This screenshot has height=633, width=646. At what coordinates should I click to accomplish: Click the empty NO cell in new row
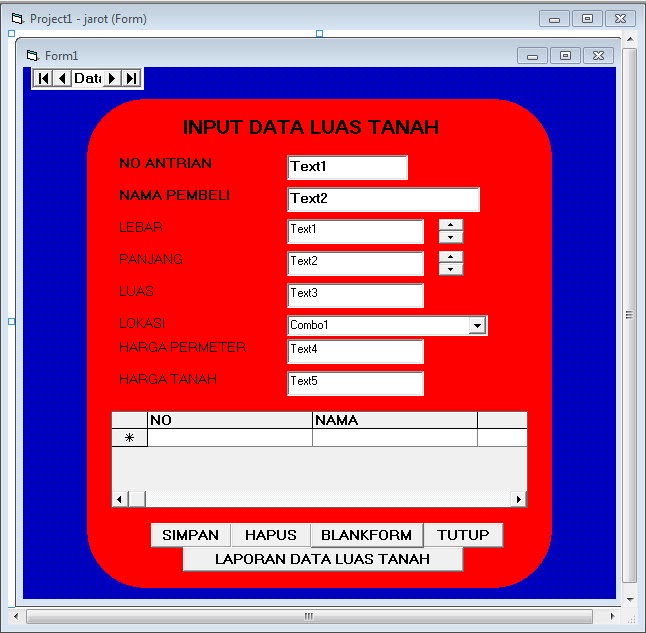[230, 438]
